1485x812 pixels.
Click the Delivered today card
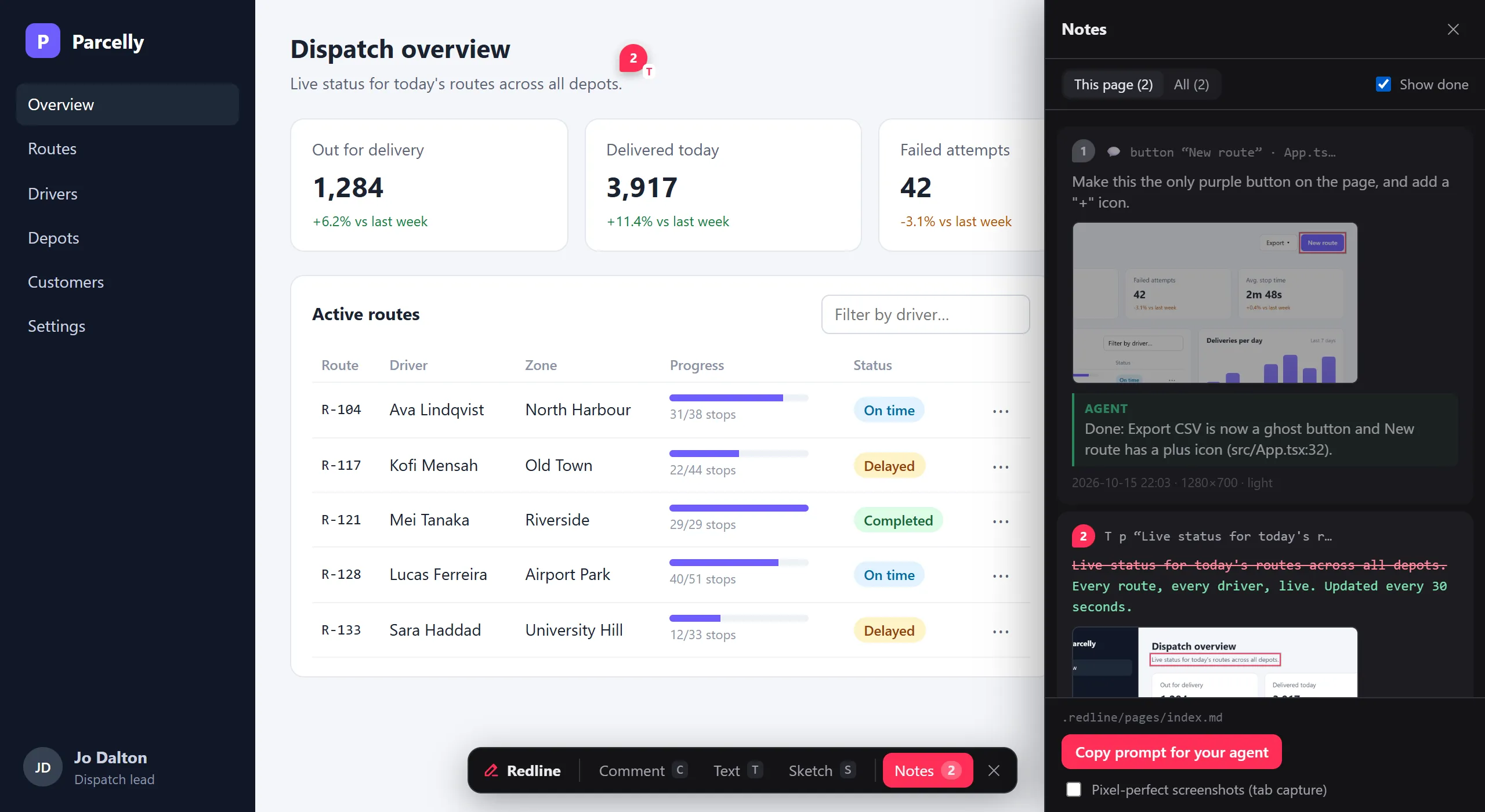(x=723, y=185)
